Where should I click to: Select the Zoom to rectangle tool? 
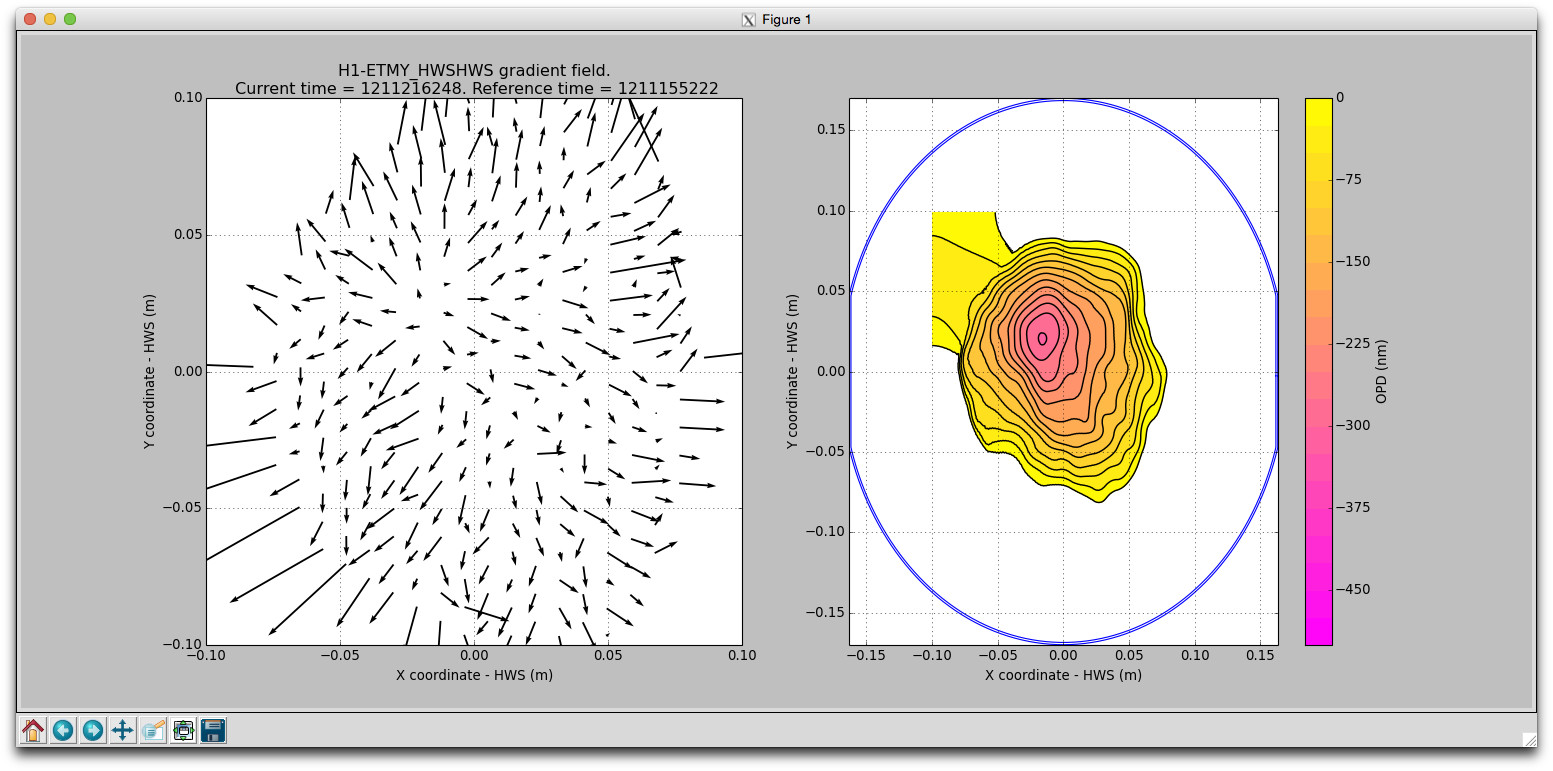(153, 731)
